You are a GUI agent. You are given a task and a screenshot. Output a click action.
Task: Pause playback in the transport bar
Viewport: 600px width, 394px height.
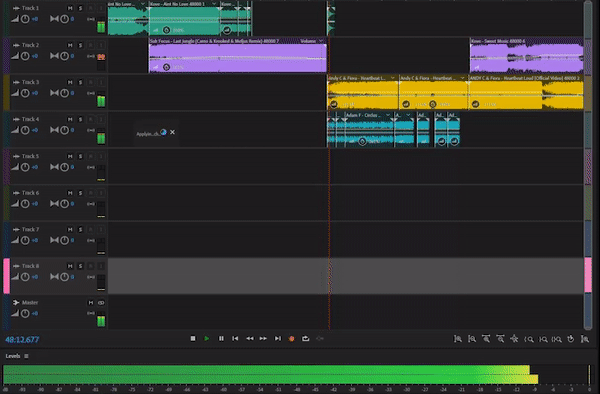click(221, 339)
